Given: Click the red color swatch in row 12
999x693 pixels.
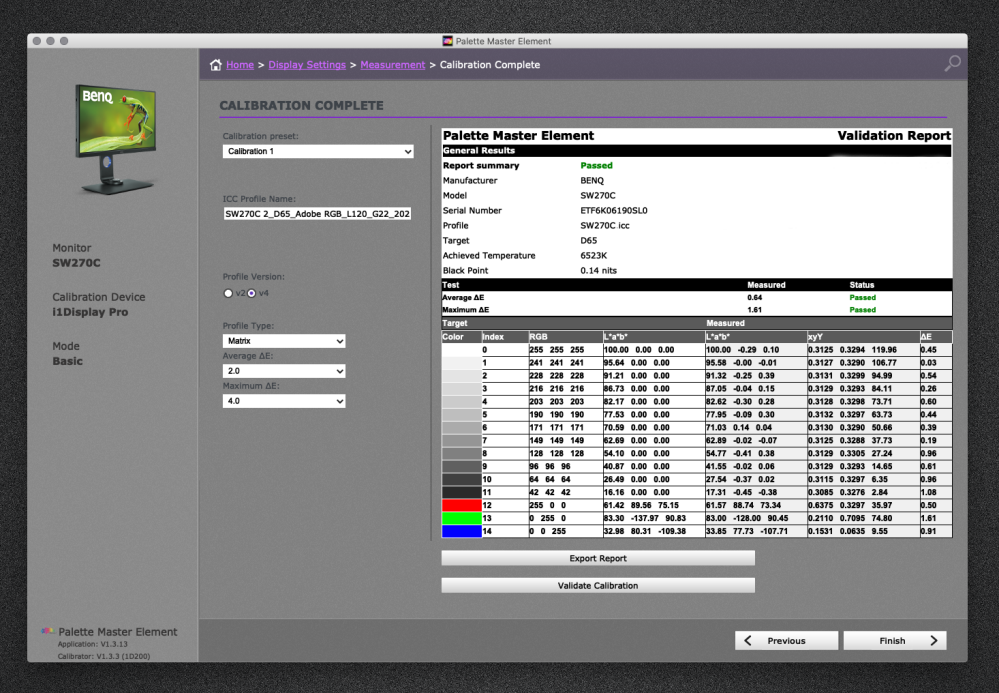Looking at the screenshot, I should 461,505.
